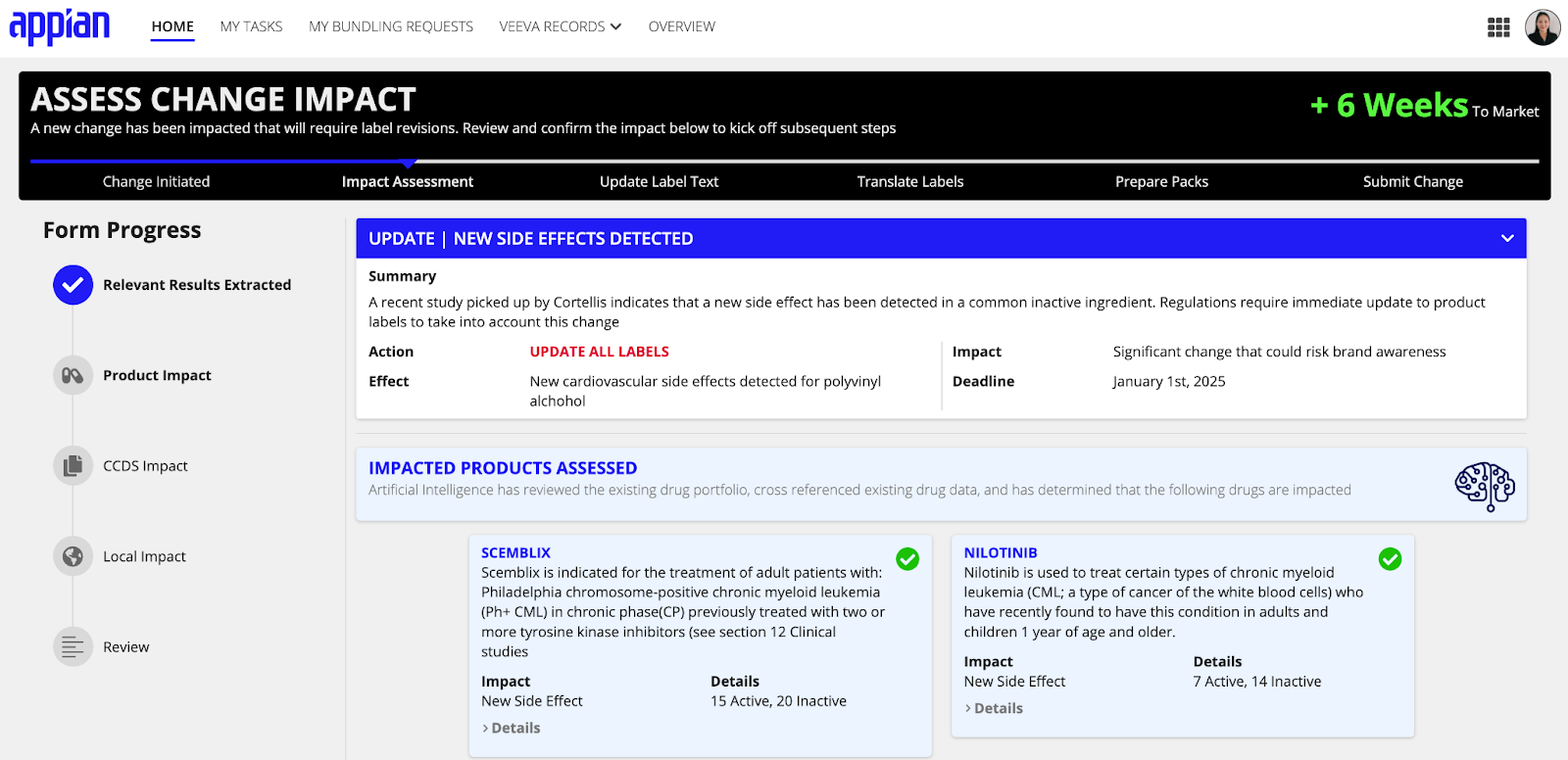Open the apps grid launcher icon

click(1498, 27)
